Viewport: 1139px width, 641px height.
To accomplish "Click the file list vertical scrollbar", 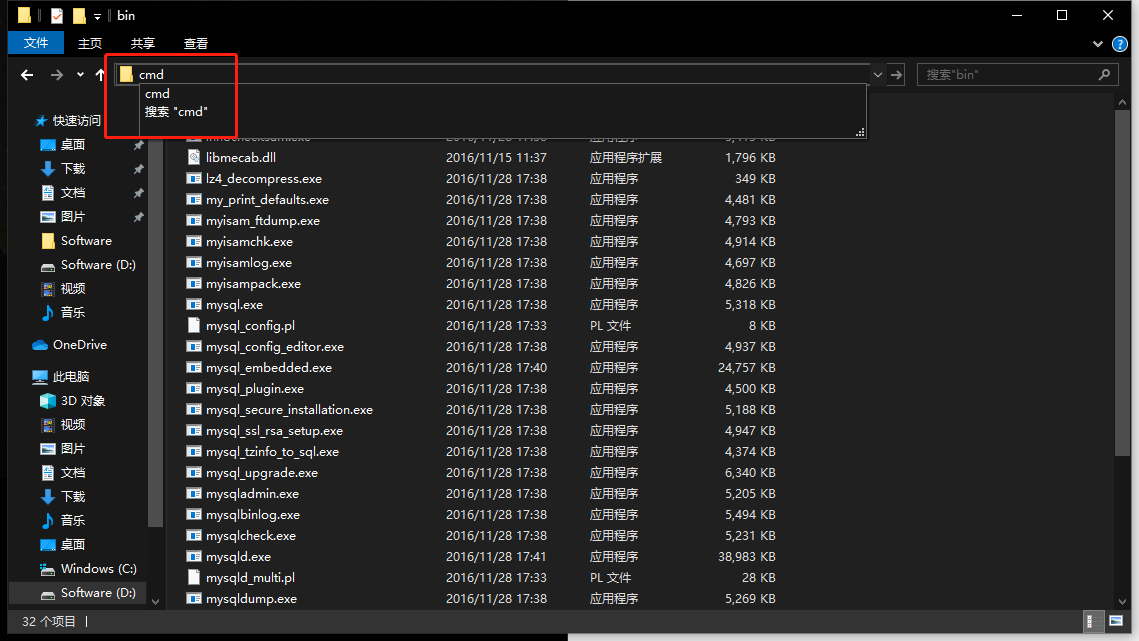I will 1122,283.
